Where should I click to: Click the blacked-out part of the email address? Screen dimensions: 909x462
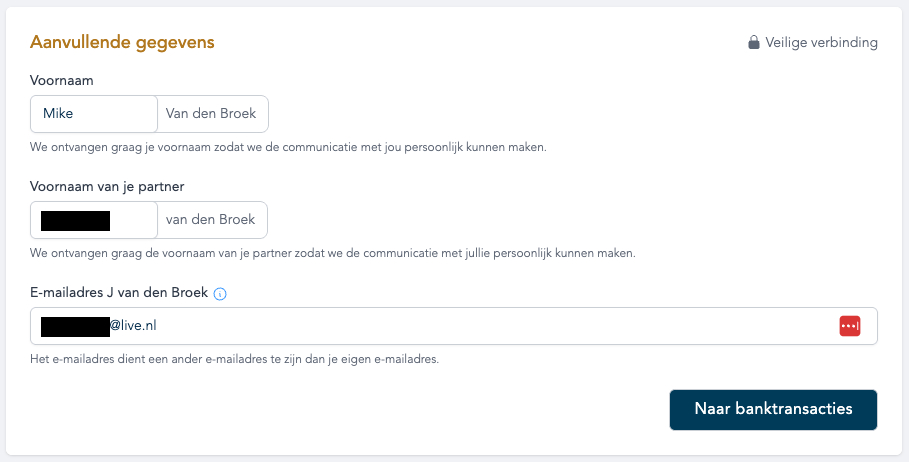tap(75, 326)
